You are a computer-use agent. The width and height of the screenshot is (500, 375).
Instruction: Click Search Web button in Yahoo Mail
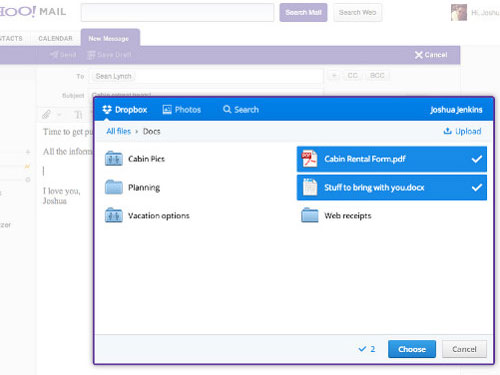click(x=357, y=12)
